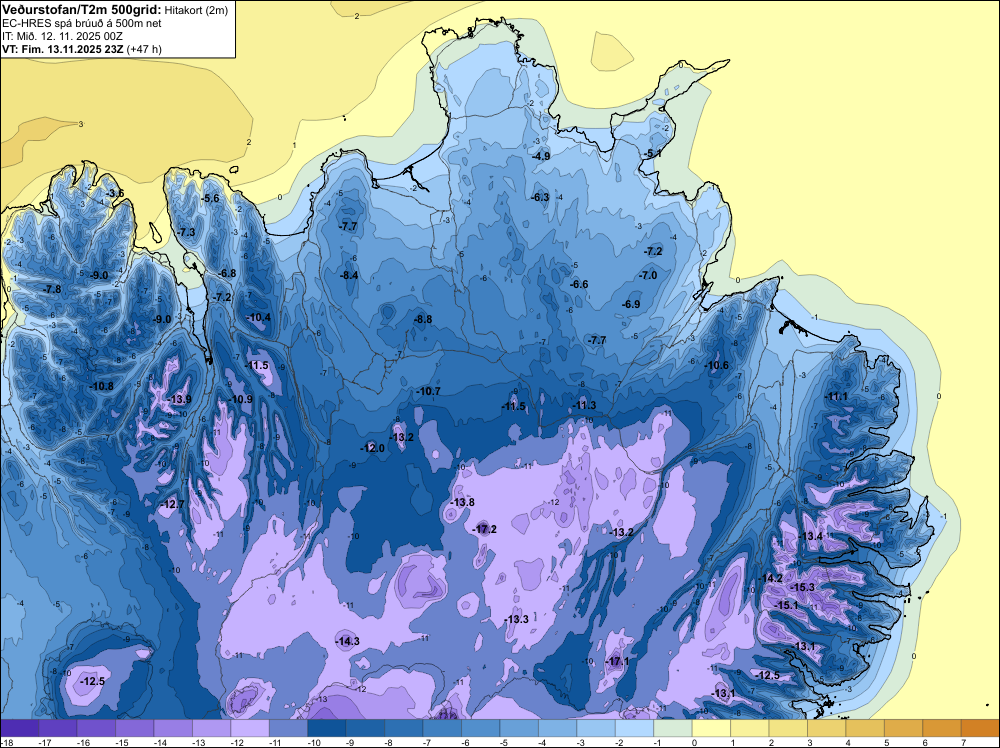Click the -10.7 temperature value
Viewport: 1000px width, 748px height.
[x=429, y=391]
